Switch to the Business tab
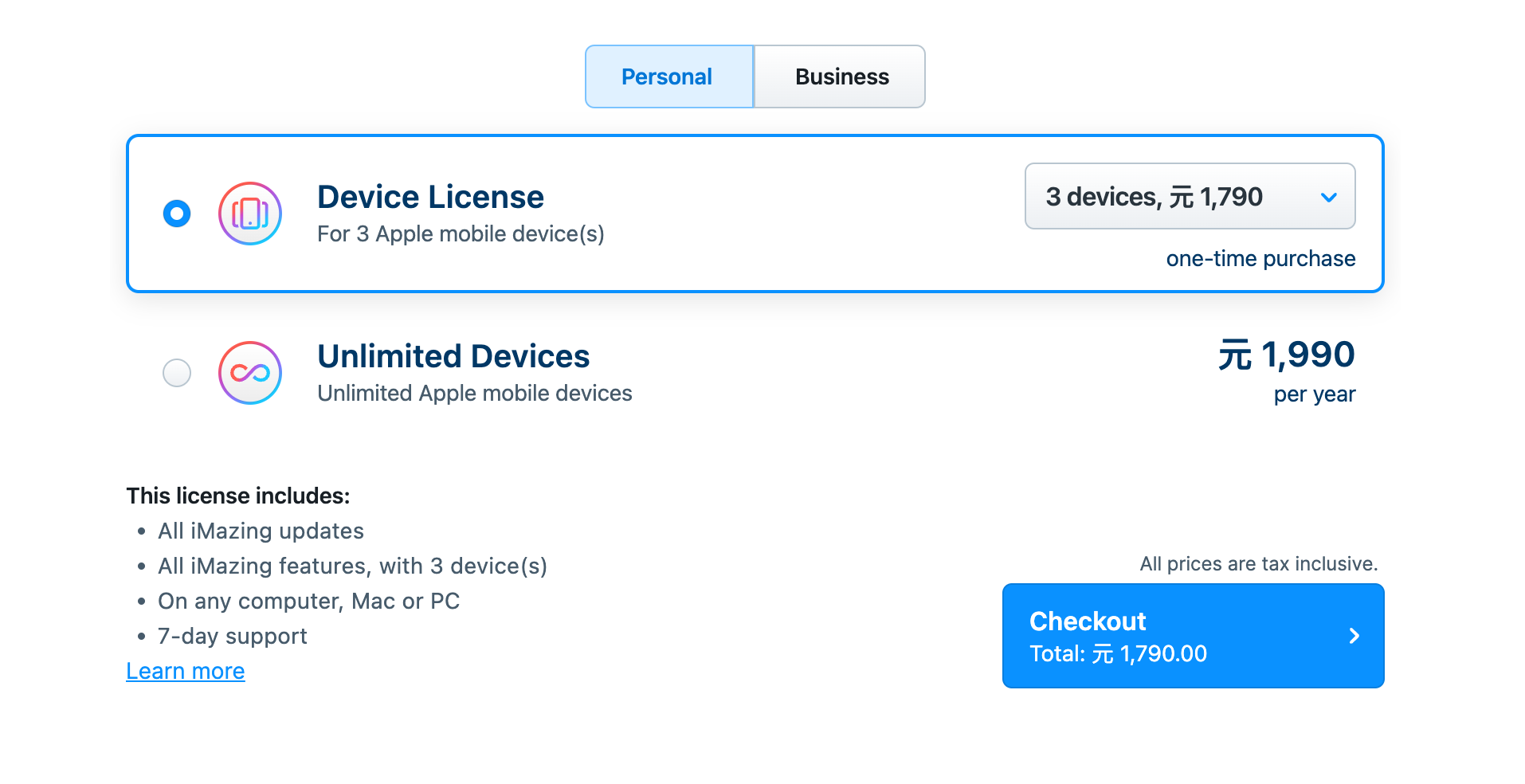This screenshot has width=1525, height=784. pos(840,76)
